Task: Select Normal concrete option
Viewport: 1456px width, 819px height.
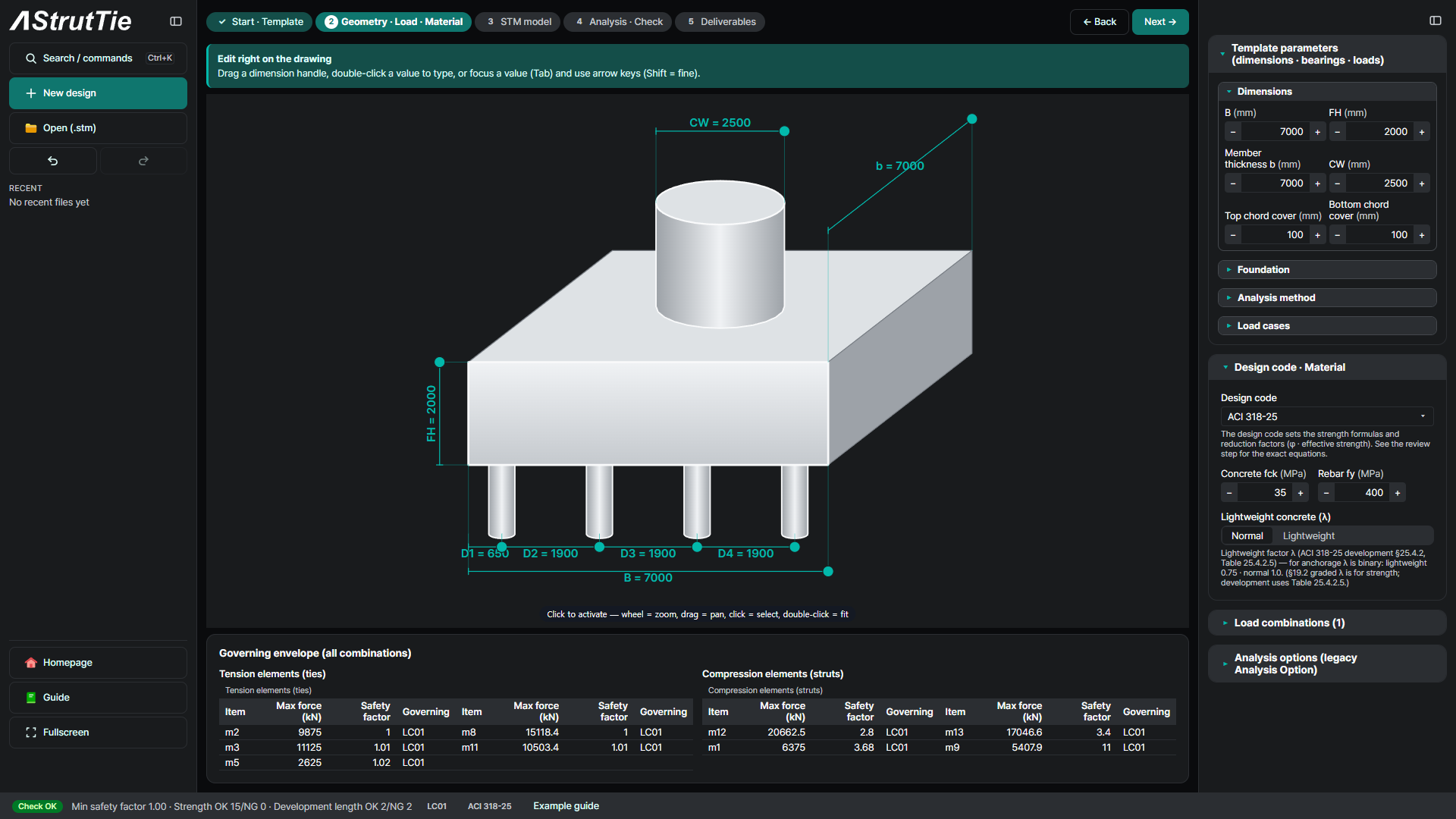Action: (1247, 536)
